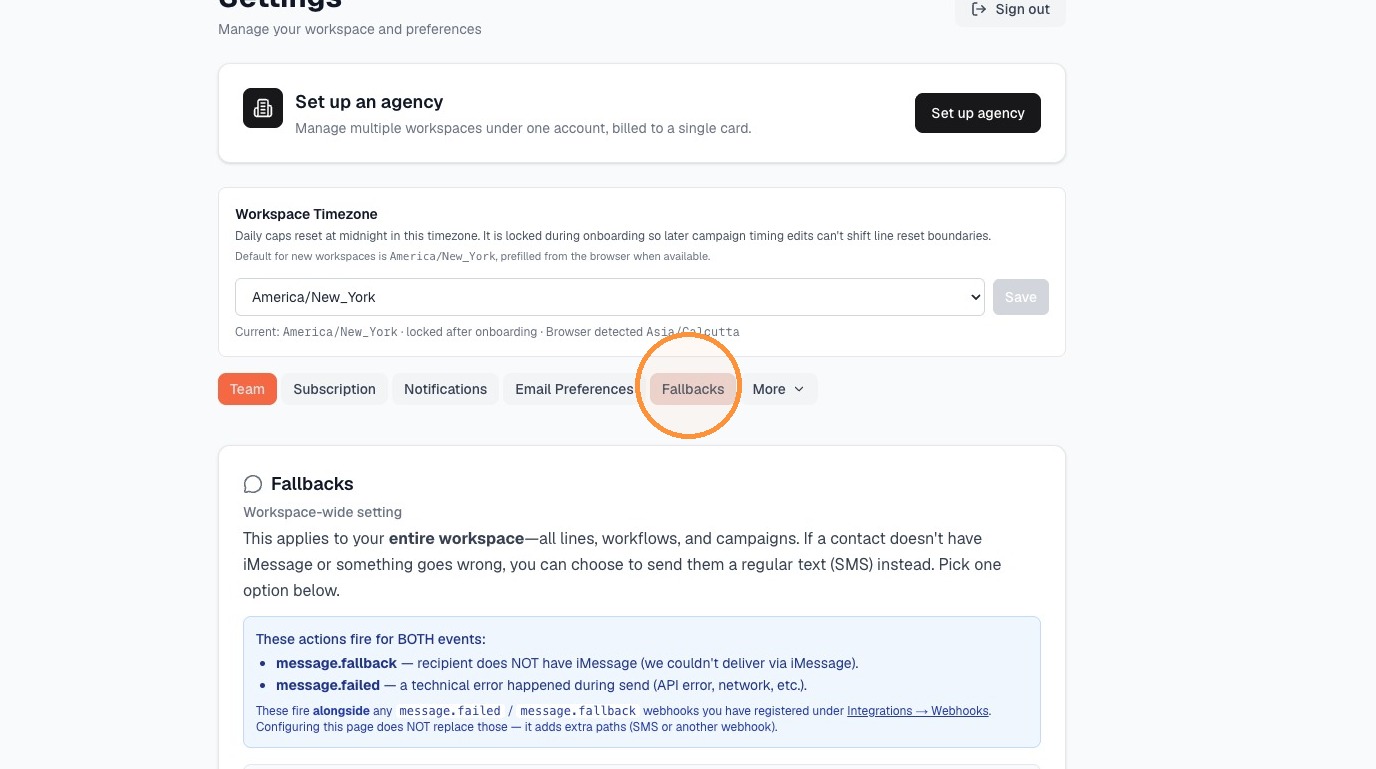This screenshot has height=769, width=1376.
Task: Click the Save timezone button
Action: pyautogui.click(x=1021, y=297)
